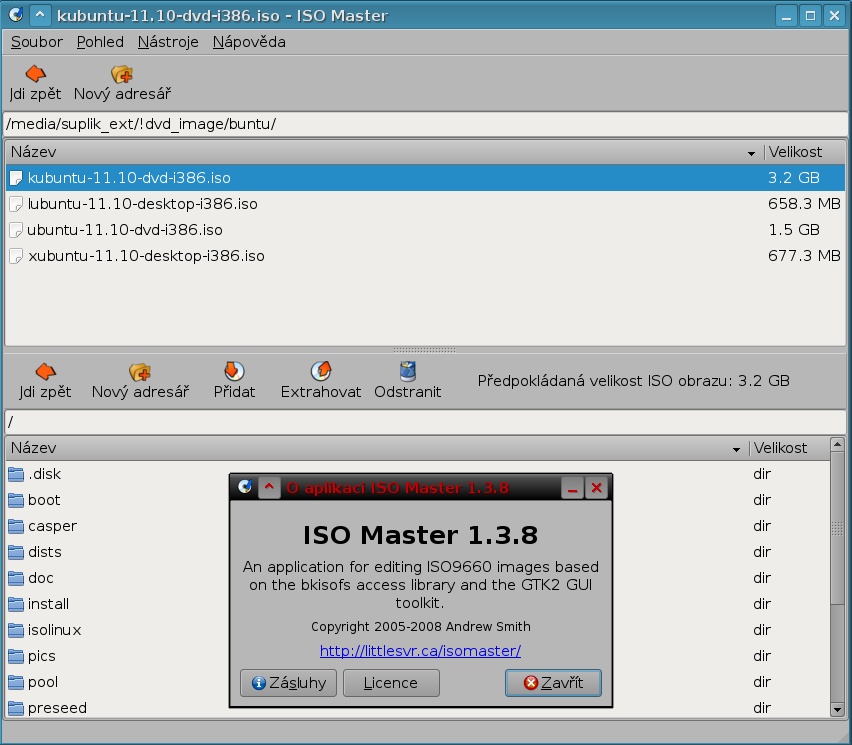
Task: Click the dir value in .disk row
Action: (762, 474)
